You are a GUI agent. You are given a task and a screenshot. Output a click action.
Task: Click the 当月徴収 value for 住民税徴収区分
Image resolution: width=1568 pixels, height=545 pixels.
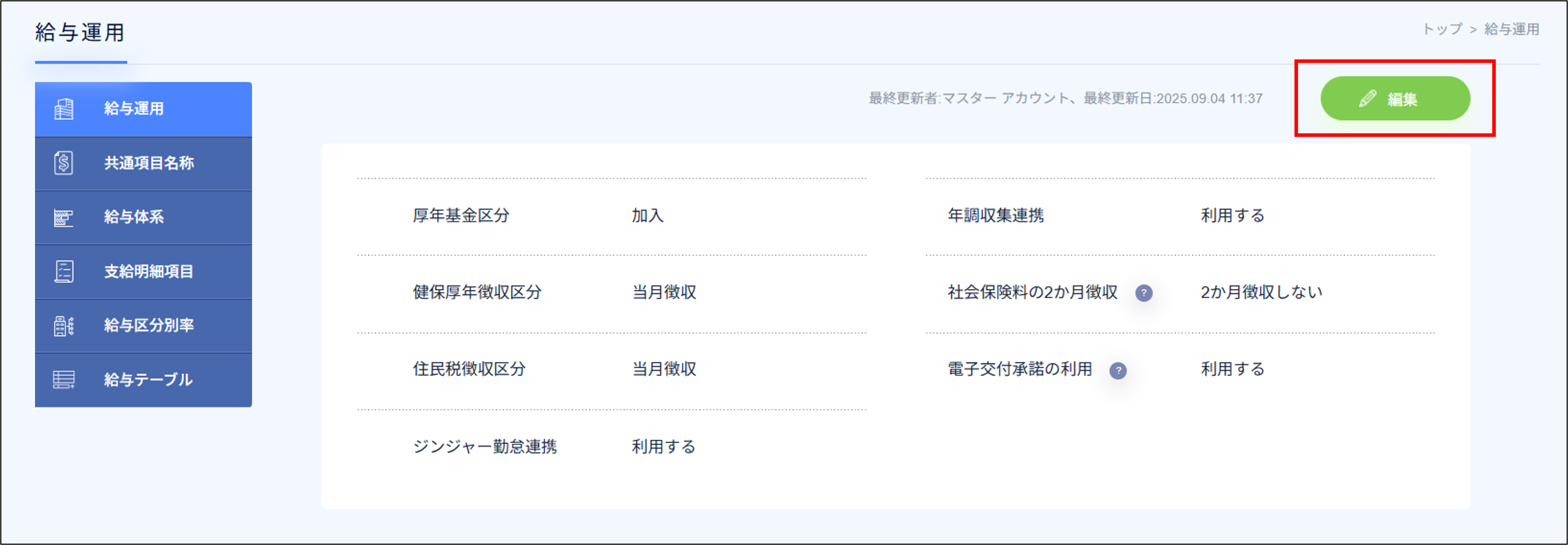[x=664, y=369]
